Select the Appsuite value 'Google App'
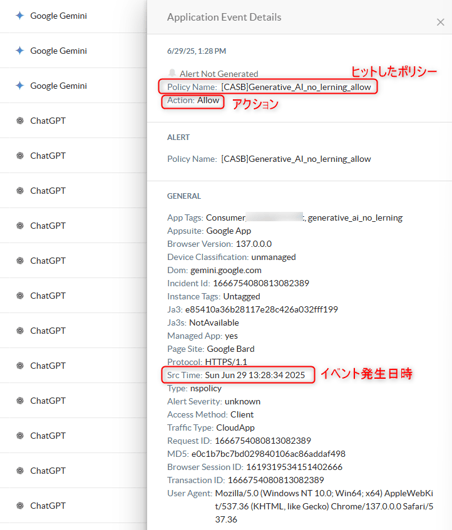Viewport: 452px width, 530px height. point(229,231)
